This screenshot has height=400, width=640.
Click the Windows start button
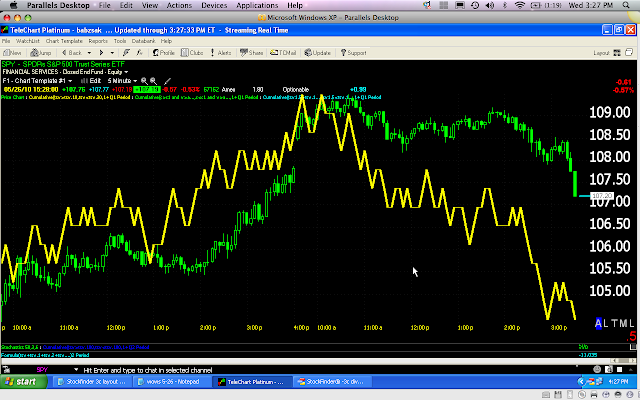[x=22, y=382]
